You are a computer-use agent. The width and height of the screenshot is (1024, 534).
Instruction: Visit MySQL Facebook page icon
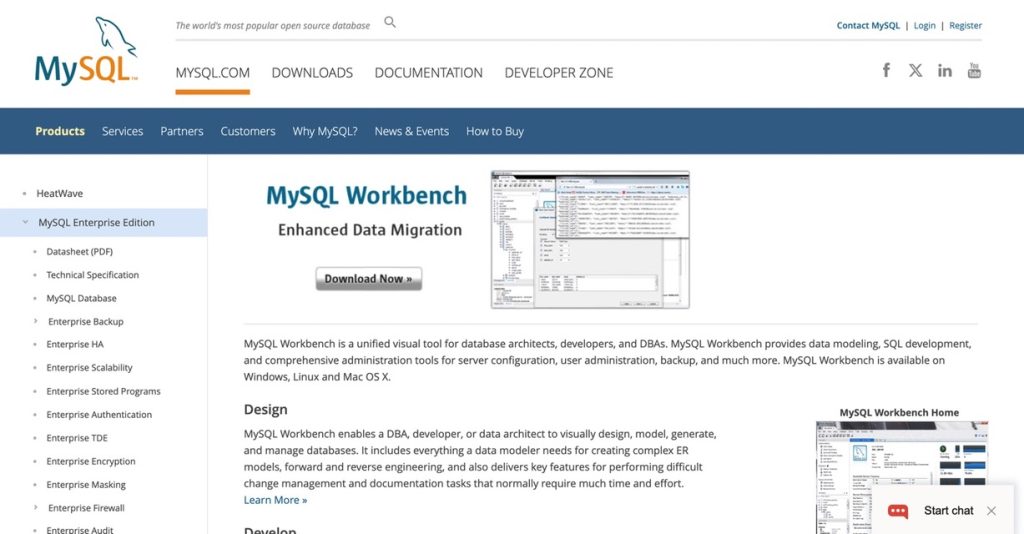pos(886,70)
